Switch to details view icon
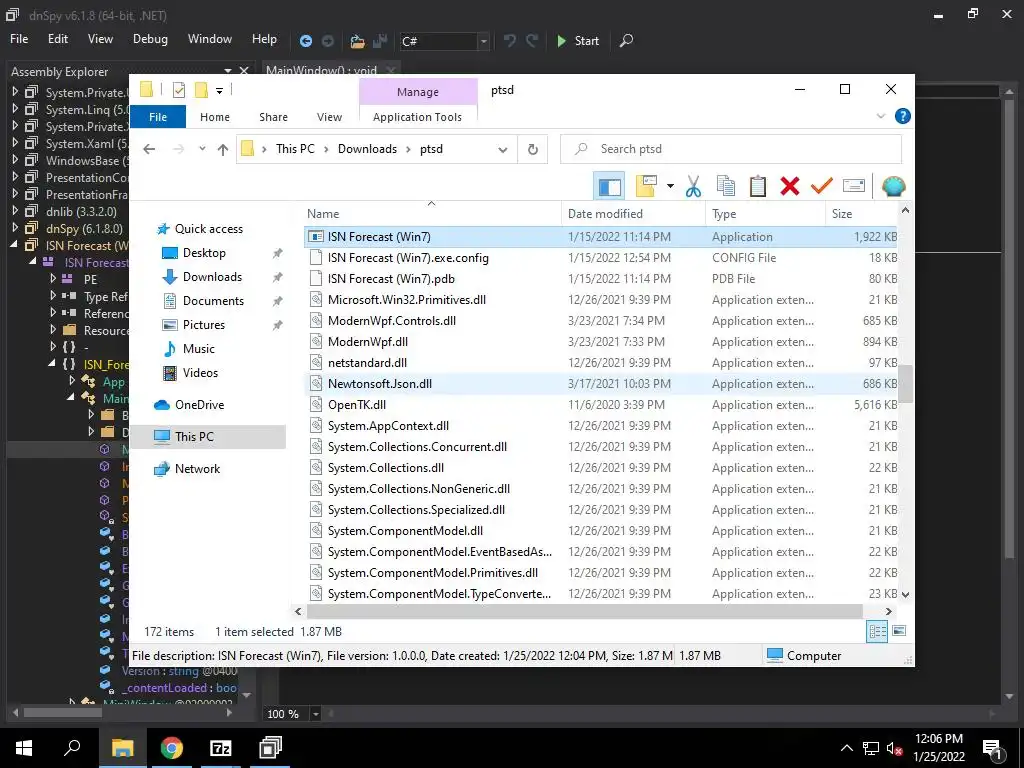Screen dimensions: 1024x768 click(x=877, y=631)
